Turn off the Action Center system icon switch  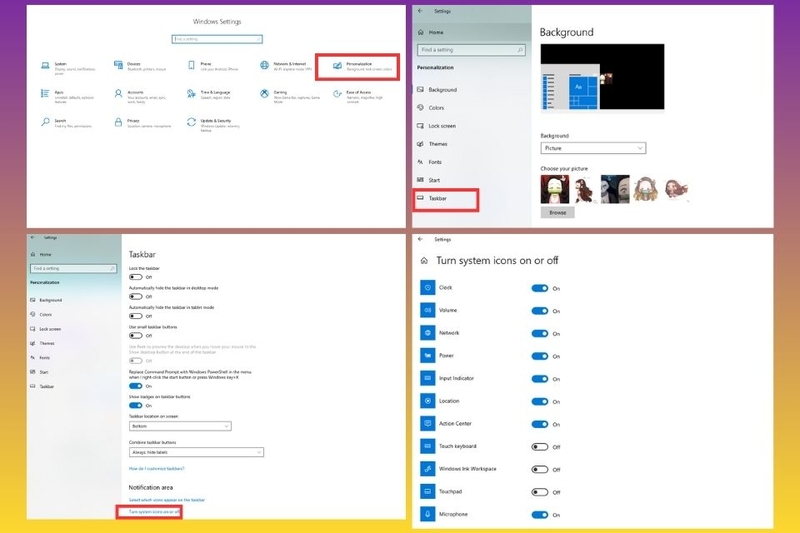point(540,424)
